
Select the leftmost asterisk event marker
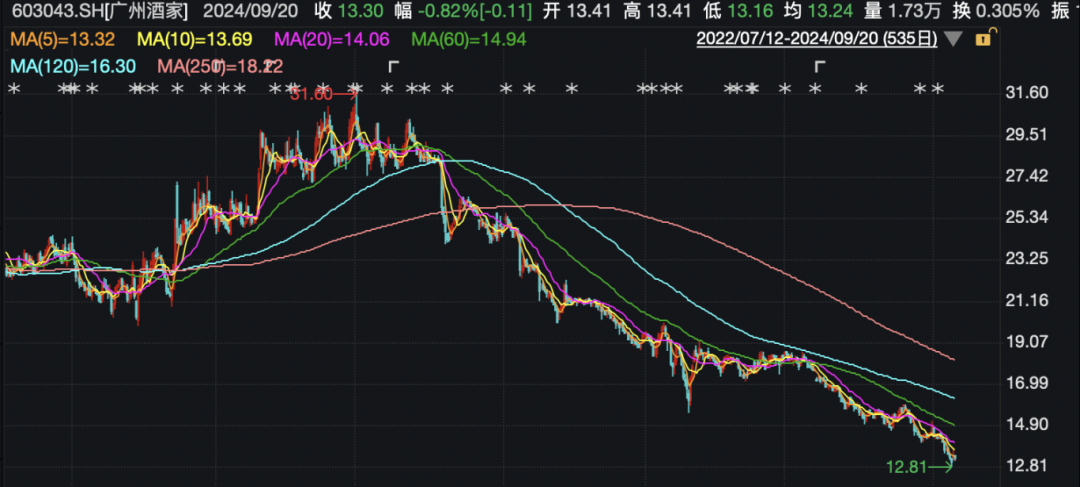[14, 89]
